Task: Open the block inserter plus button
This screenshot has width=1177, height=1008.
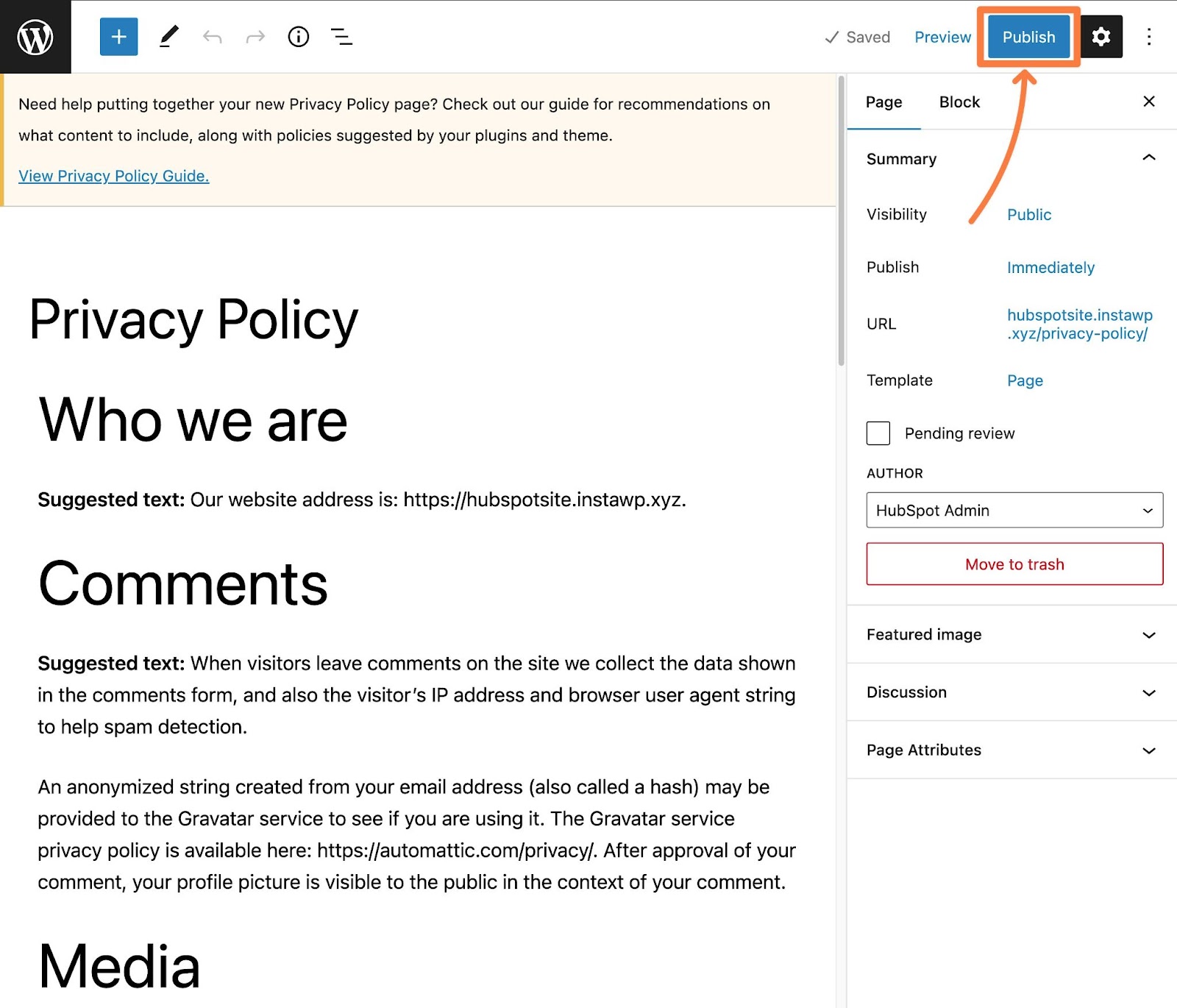Action: pos(118,37)
